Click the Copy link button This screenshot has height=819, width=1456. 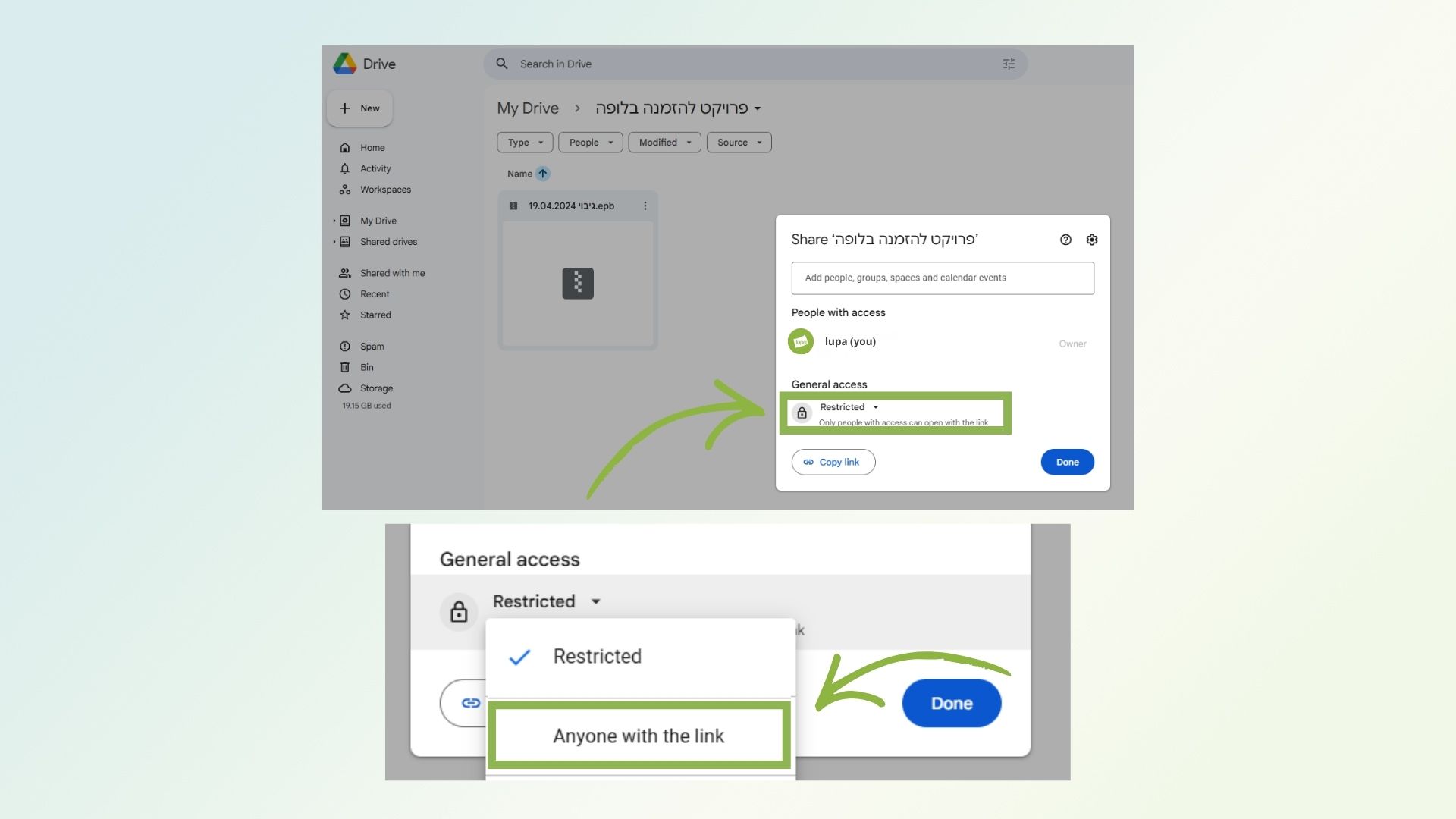833,463
